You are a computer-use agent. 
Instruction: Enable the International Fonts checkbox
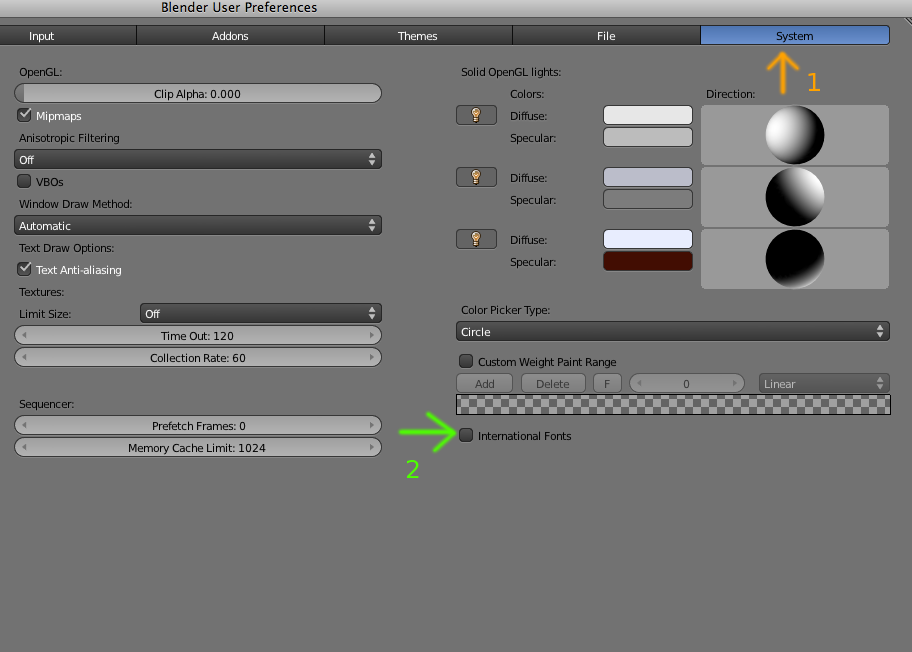(x=466, y=436)
